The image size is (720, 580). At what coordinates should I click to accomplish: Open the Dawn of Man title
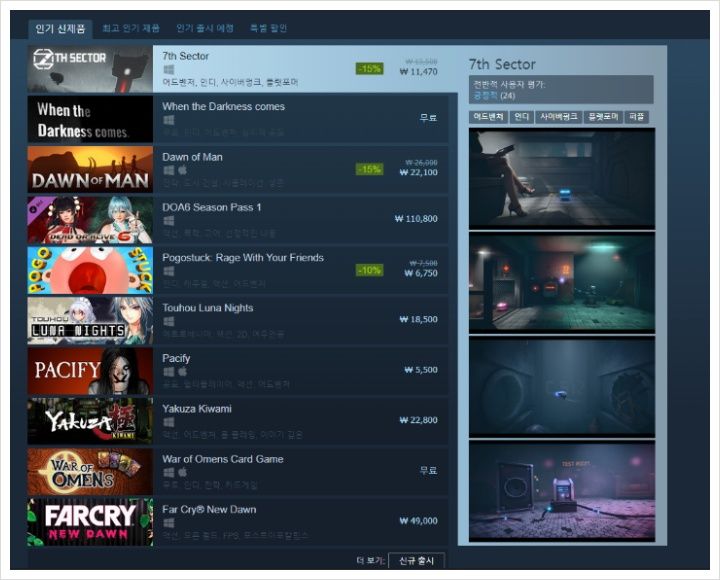(192, 157)
